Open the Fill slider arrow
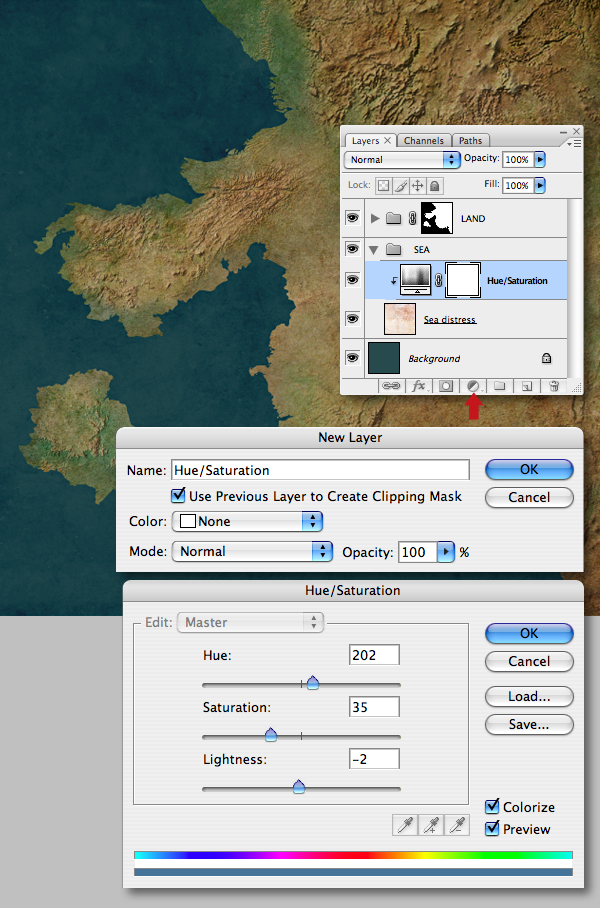This screenshot has width=600, height=908. [x=540, y=185]
